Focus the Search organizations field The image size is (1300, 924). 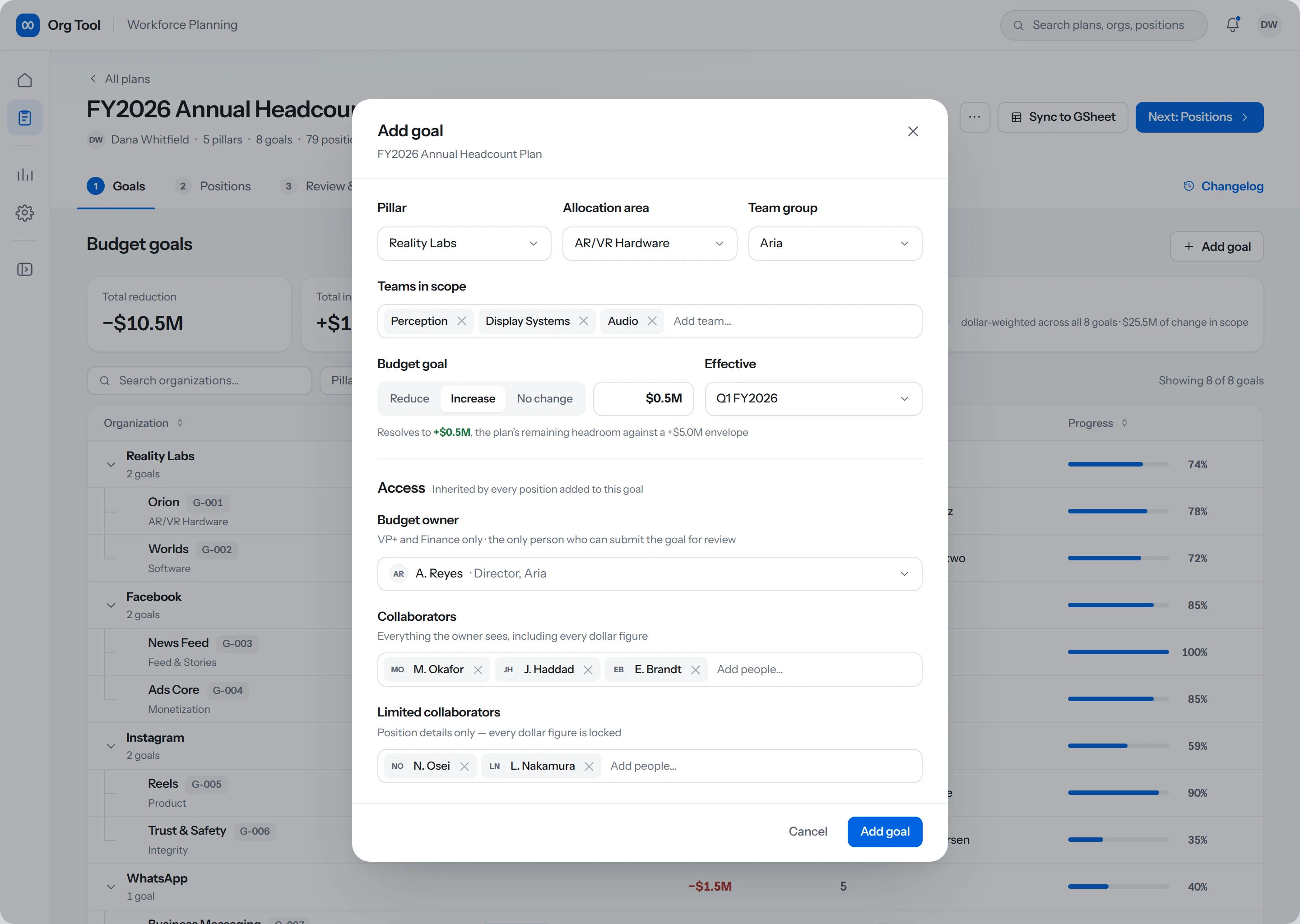pyautogui.click(x=199, y=381)
